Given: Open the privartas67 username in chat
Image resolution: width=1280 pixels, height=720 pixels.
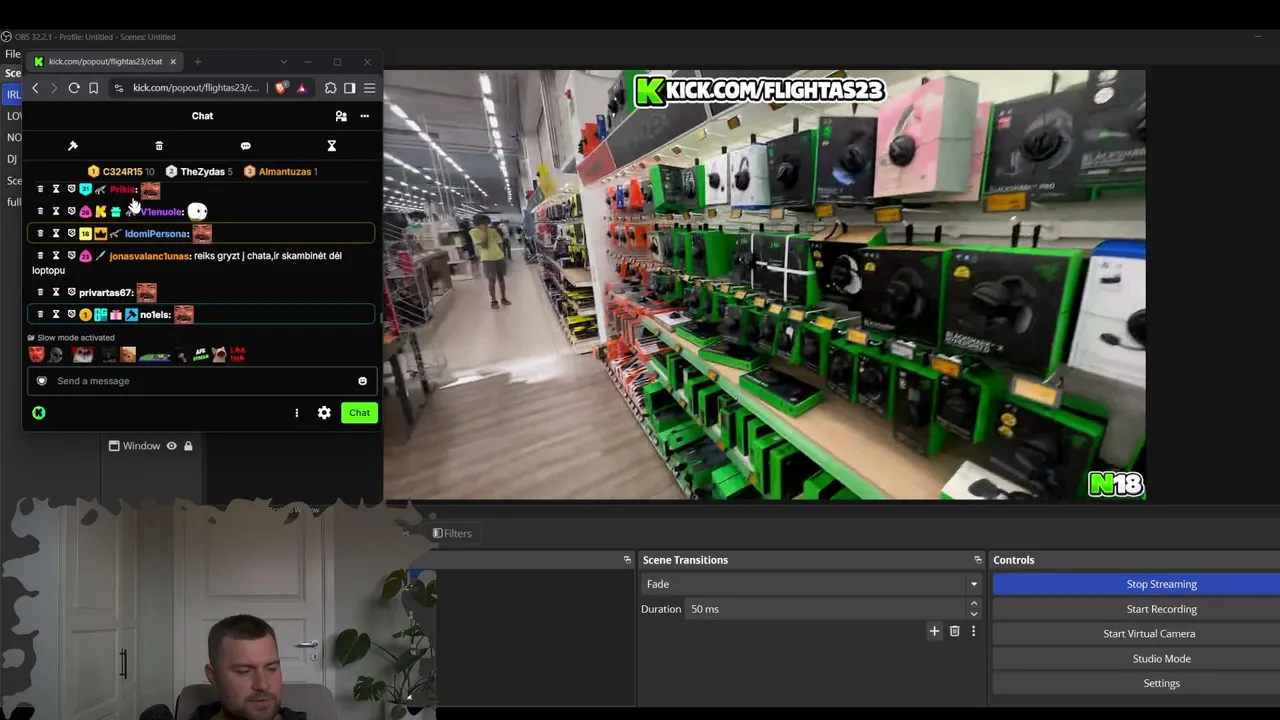Looking at the screenshot, I should [x=105, y=293].
